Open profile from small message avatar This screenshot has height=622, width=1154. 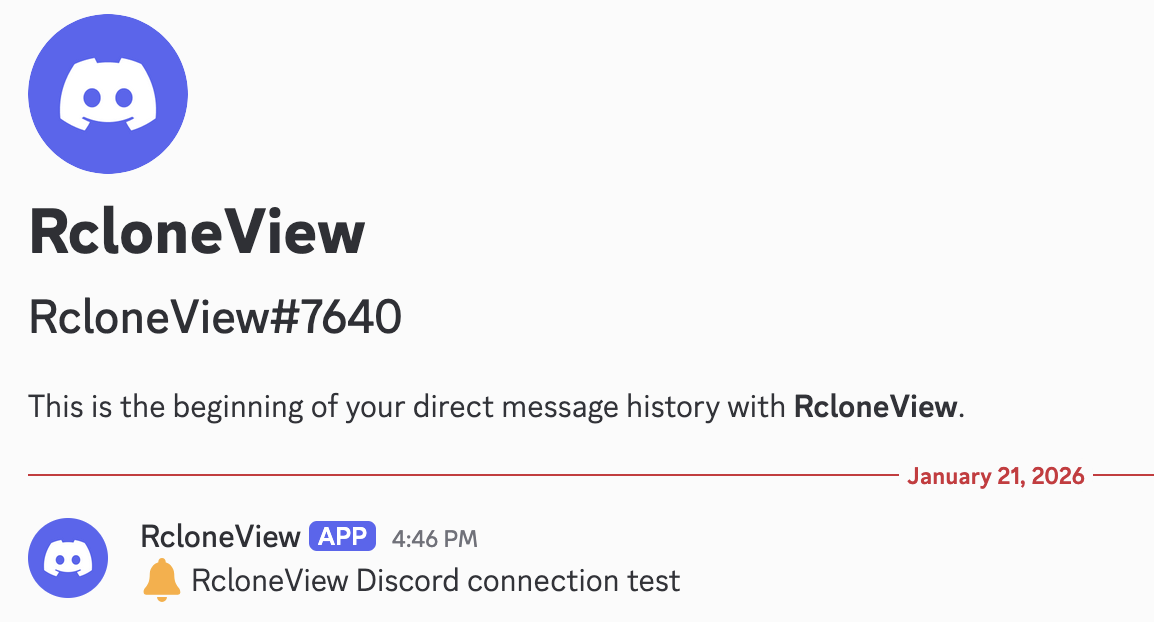pos(68,557)
